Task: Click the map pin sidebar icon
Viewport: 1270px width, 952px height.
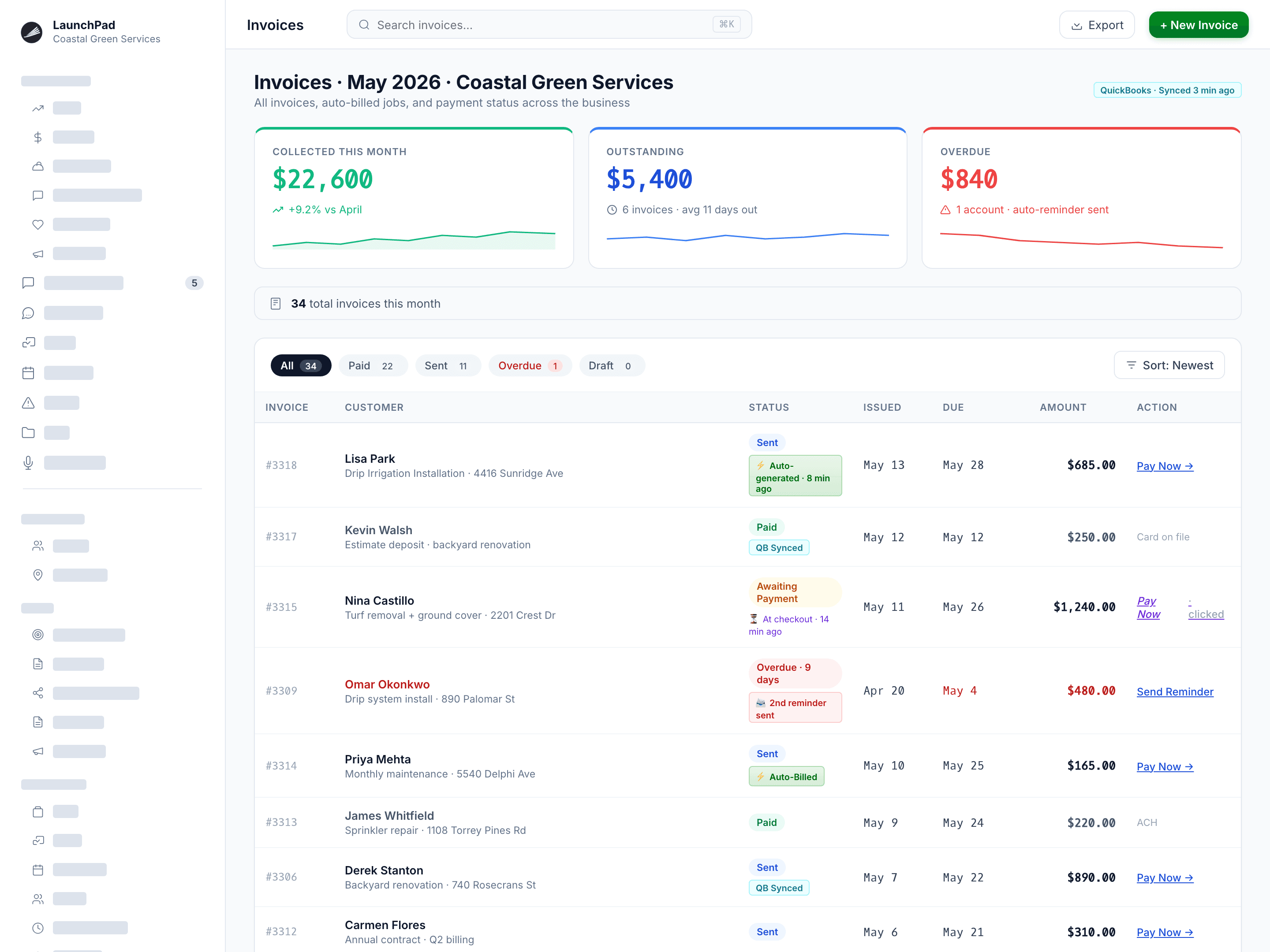Action: coord(38,575)
